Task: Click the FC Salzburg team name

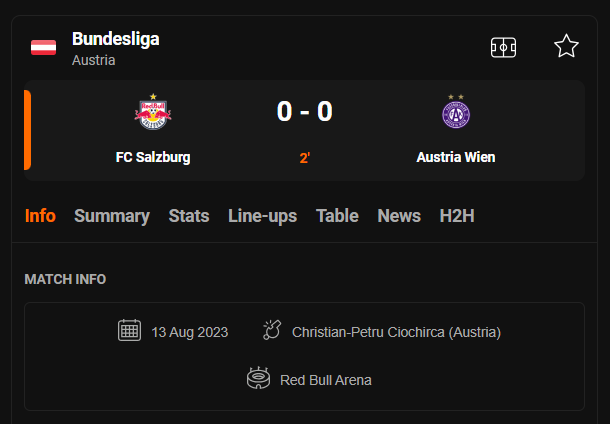Action: coord(153,157)
